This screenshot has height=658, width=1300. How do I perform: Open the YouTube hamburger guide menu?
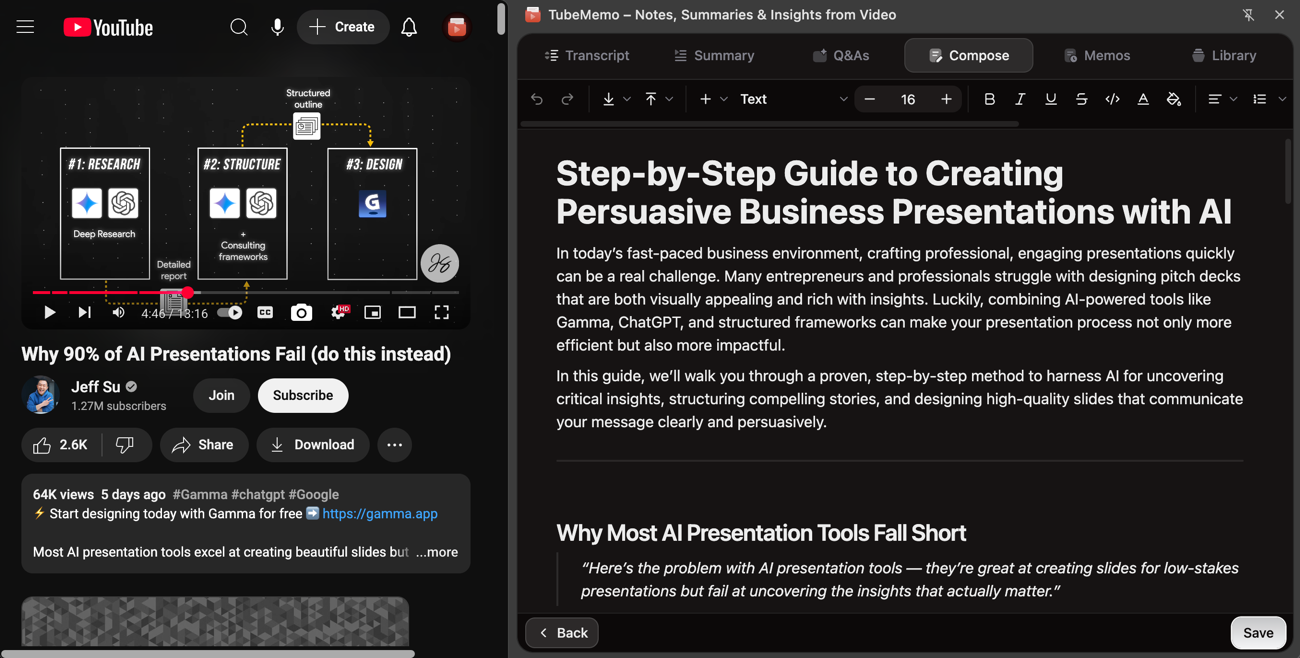25,27
